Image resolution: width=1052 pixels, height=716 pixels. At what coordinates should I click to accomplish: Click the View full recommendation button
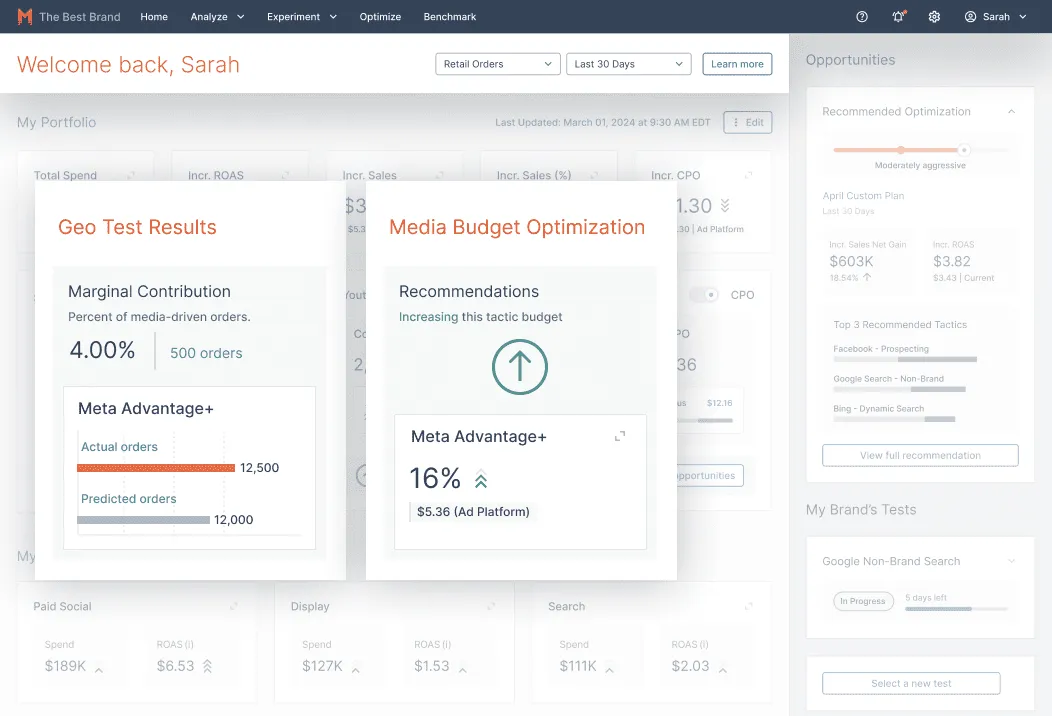[919, 455]
